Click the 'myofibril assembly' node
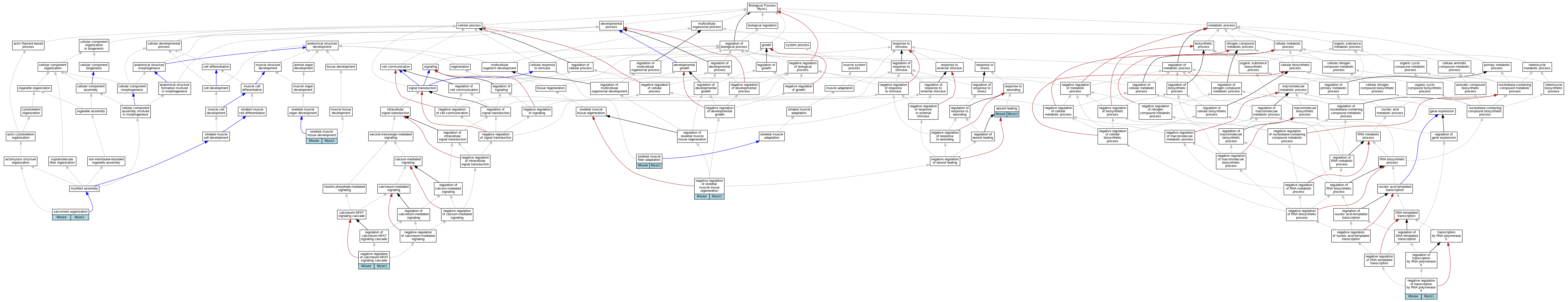 [84, 189]
